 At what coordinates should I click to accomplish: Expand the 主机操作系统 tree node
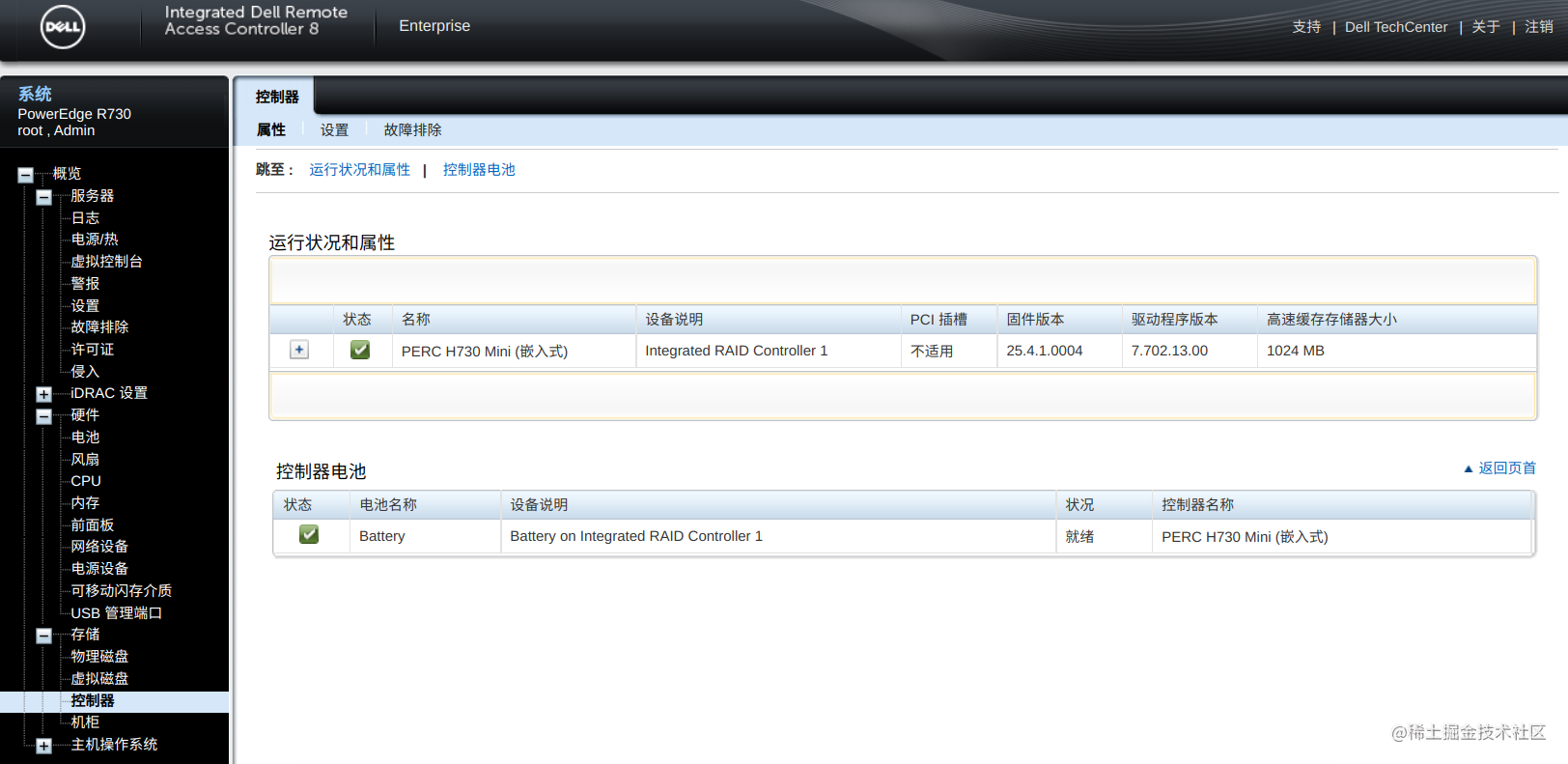pos(43,746)
